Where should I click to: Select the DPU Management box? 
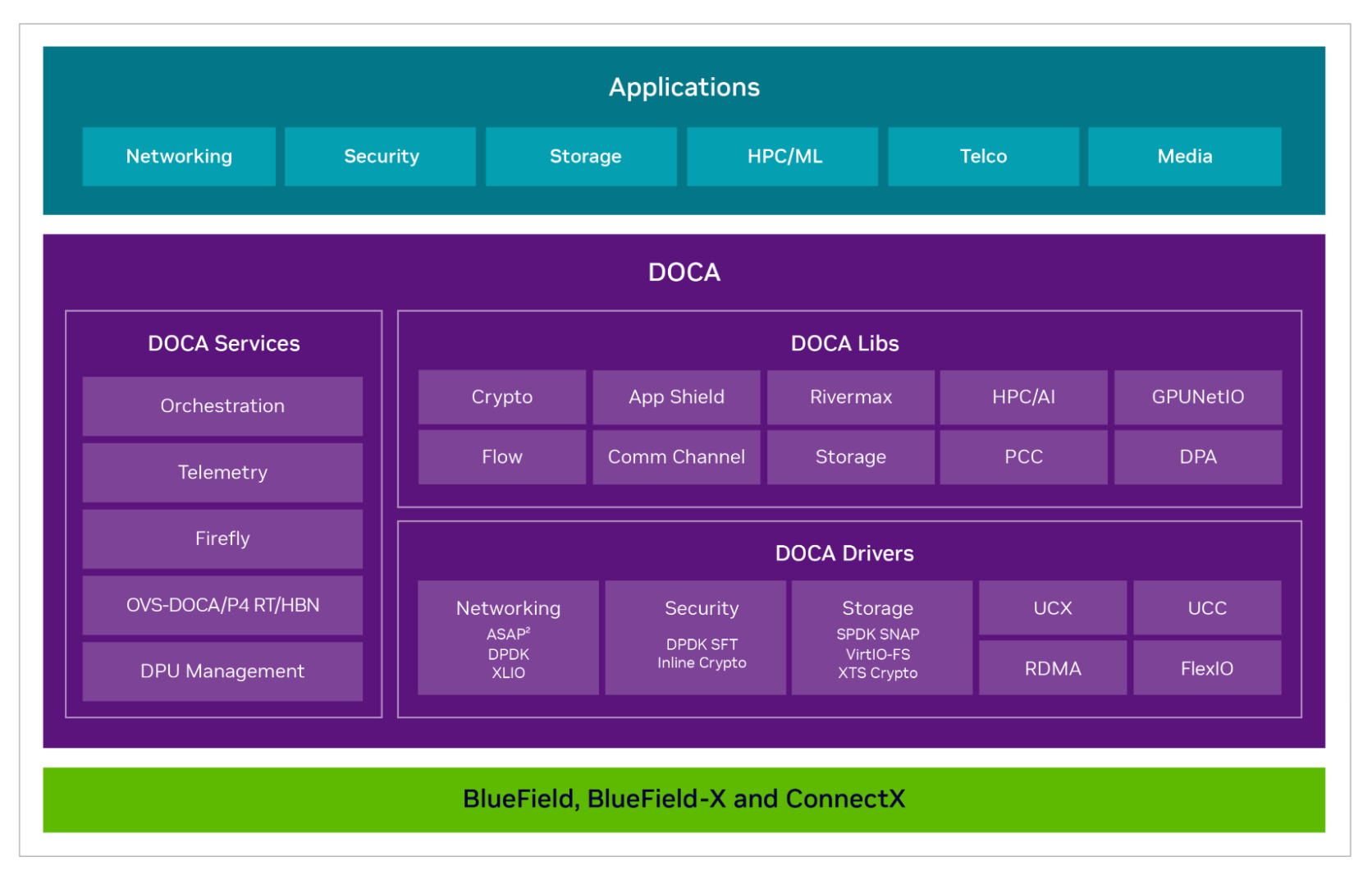coord(222,671)
